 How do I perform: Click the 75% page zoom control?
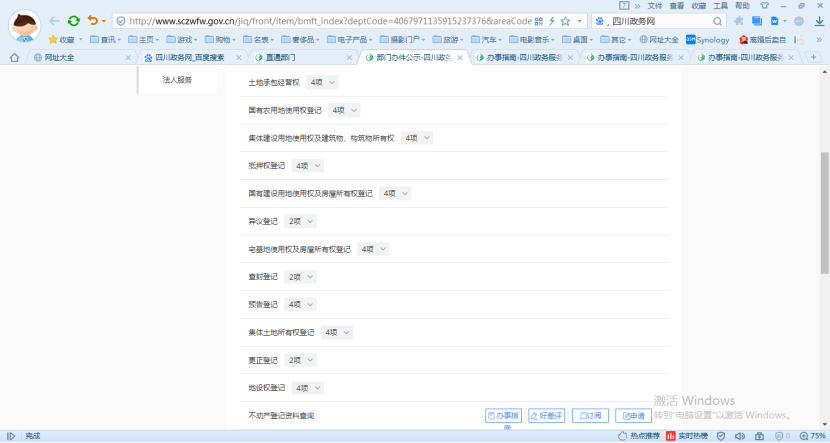(811, 436)
